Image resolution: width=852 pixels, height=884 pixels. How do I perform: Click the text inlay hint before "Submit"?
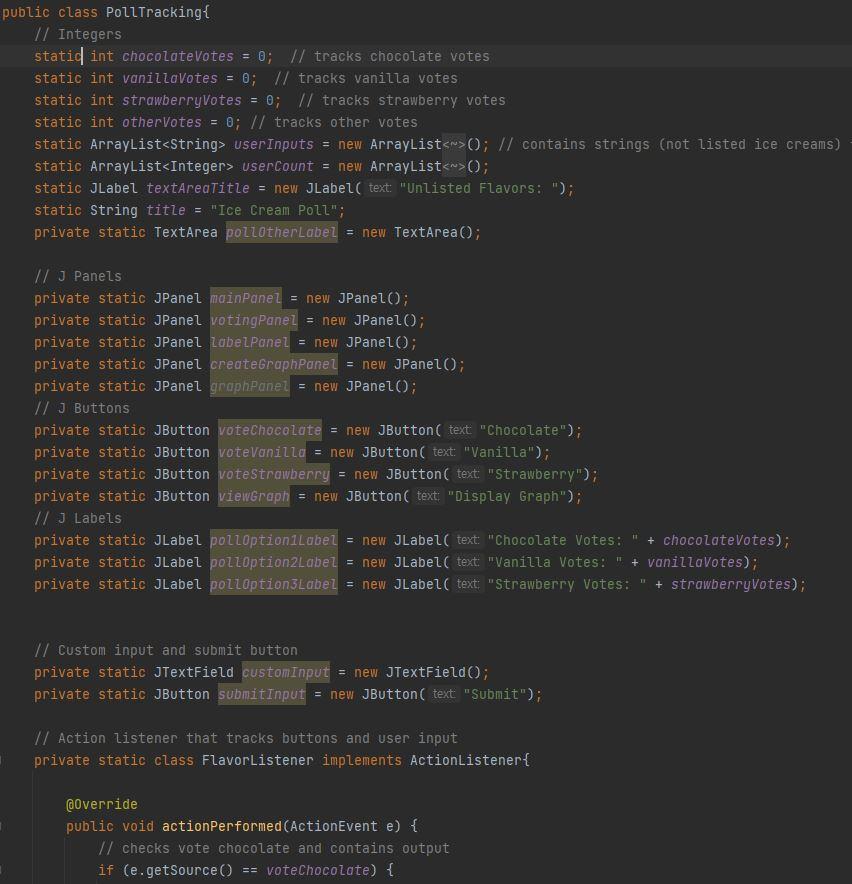443,694
